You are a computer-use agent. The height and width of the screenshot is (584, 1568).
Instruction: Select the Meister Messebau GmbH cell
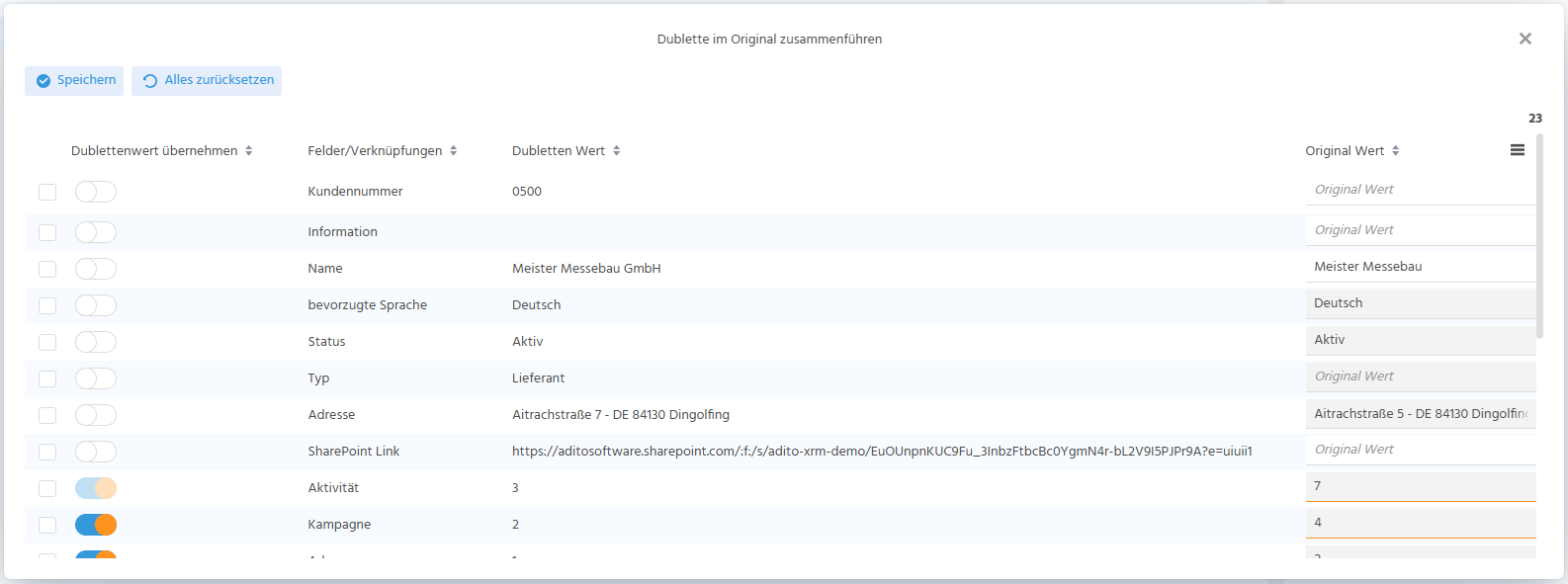point(586,269)
